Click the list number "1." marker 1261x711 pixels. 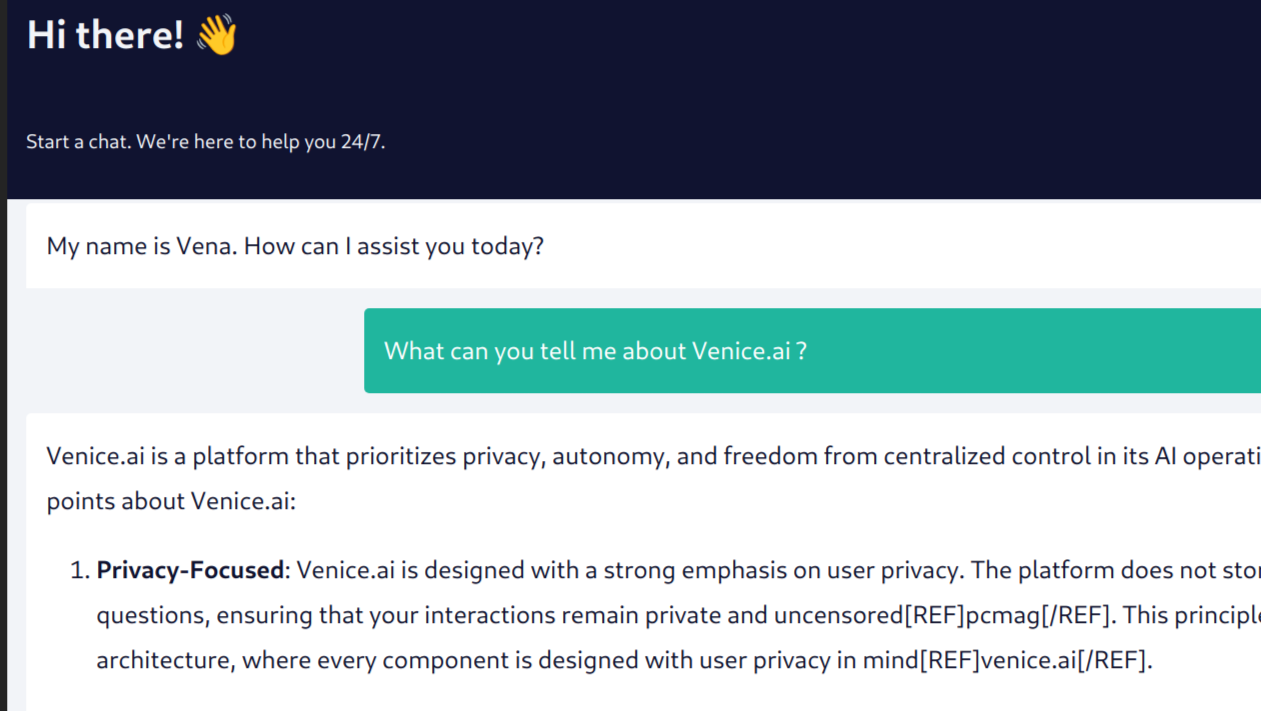coord(80,570)
